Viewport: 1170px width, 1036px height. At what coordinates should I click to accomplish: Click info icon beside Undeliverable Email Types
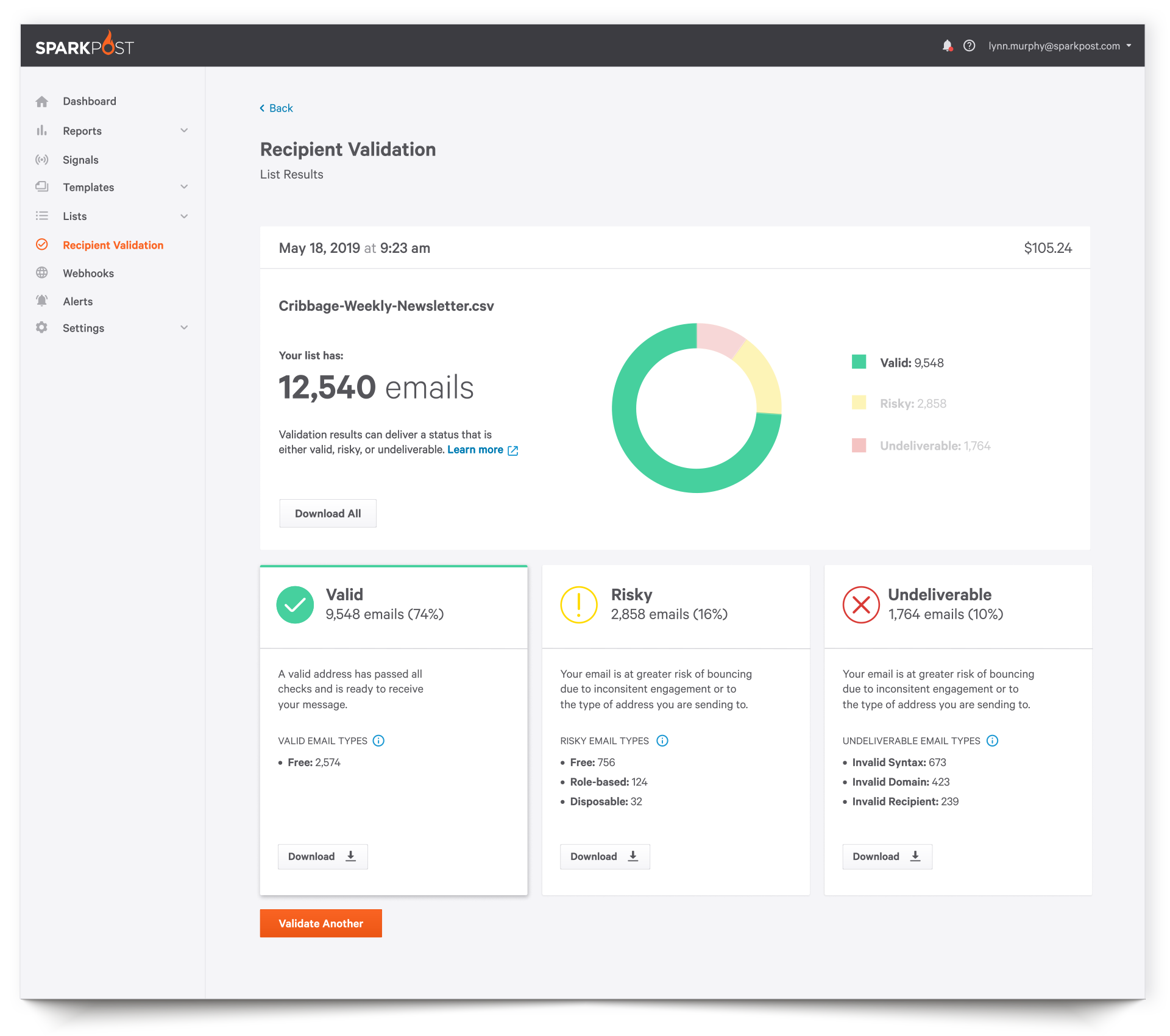coord(992,740)
